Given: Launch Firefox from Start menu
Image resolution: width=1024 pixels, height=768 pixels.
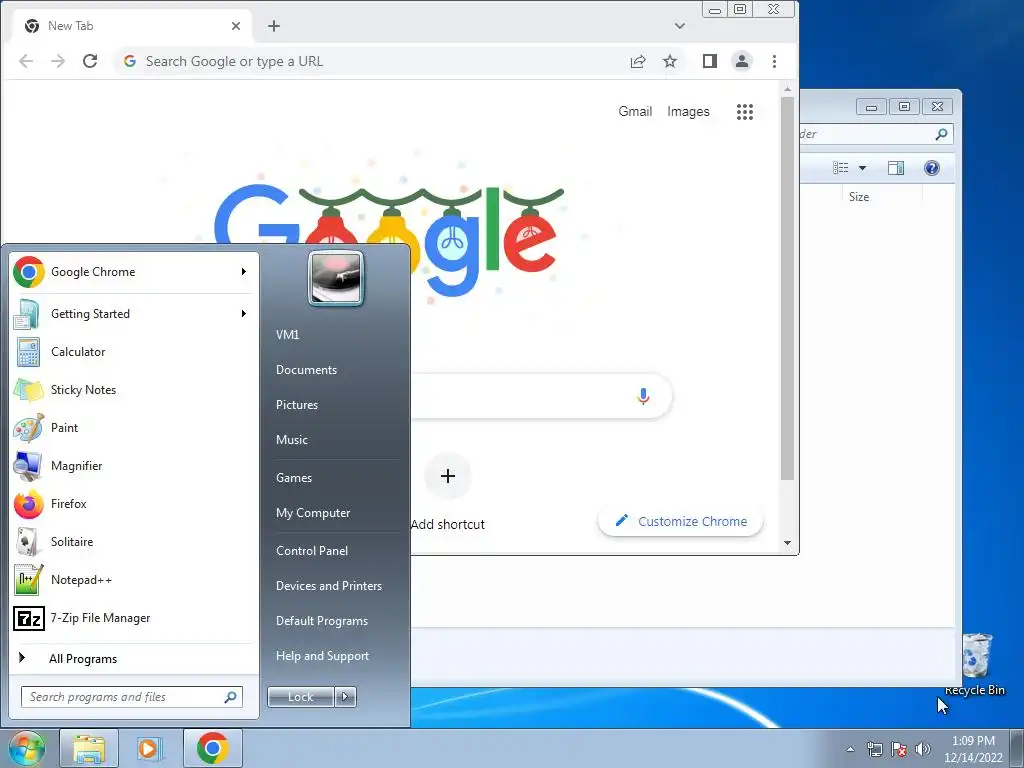Looking at the screenshot, I should pyautogui.click(x=133, y=504).
